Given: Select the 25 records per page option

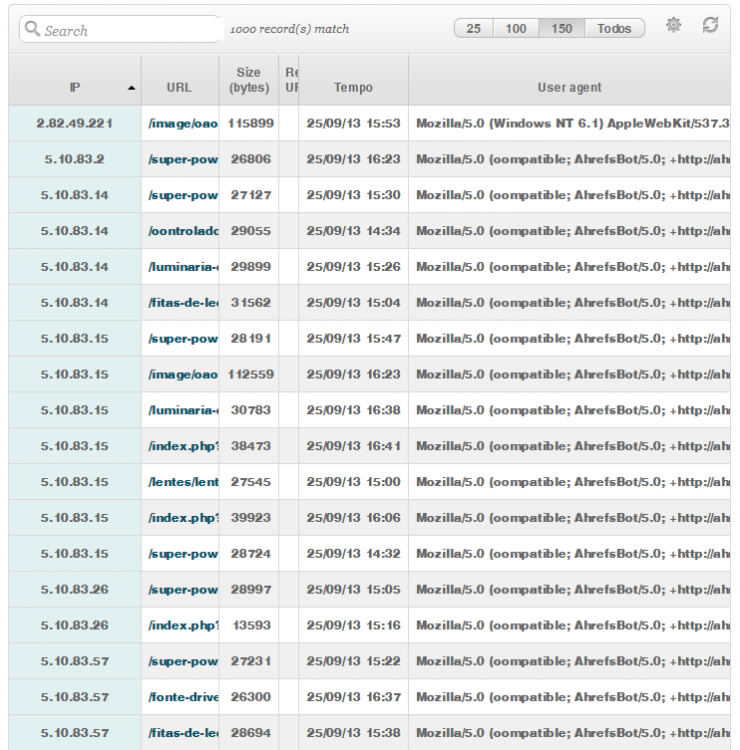Looking at the screenshot, I should (x=474, y=30).
